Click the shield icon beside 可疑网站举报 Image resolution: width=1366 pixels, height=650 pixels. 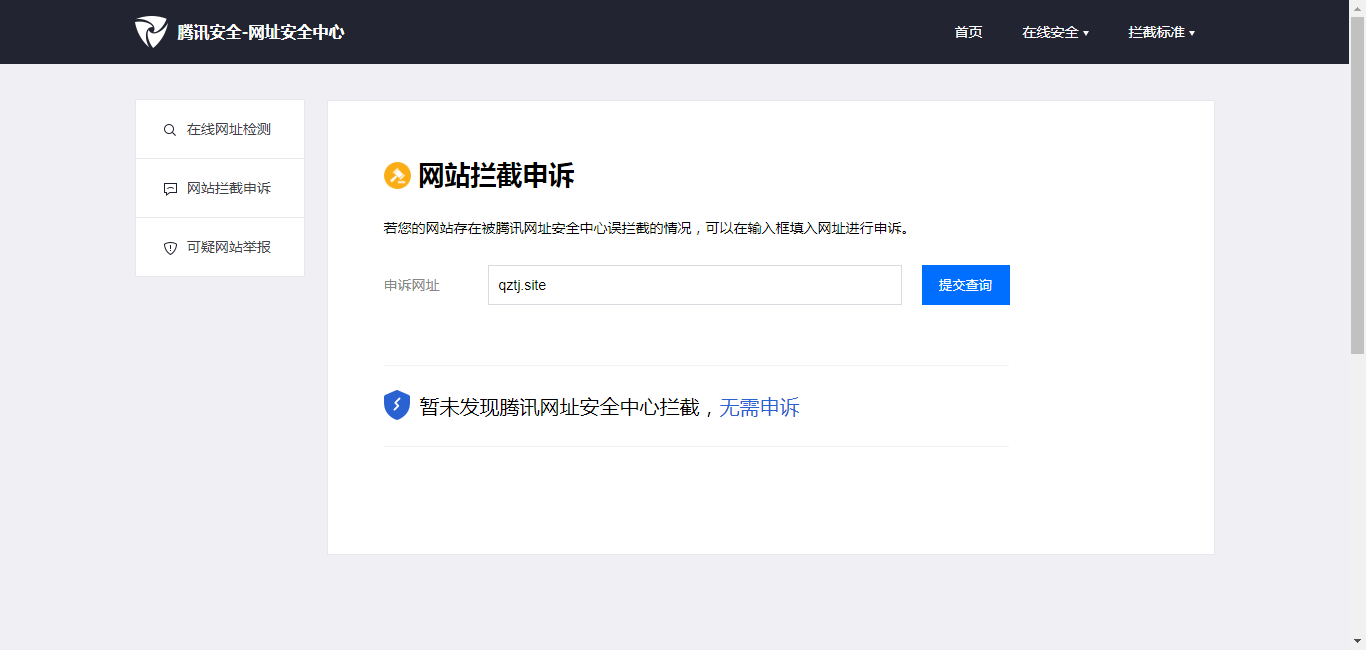pyautogui.click(x=170, y=248)
